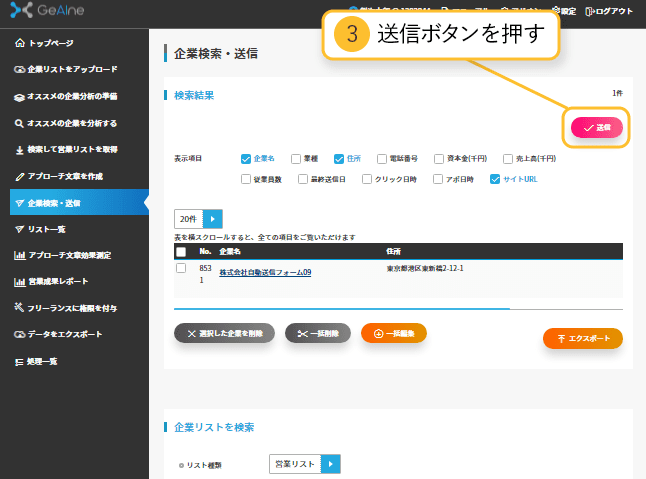Image resolution: width=646 pixels, height=479 pixels.
Task: Click the 一括削除 button
Action: point(318,333)
